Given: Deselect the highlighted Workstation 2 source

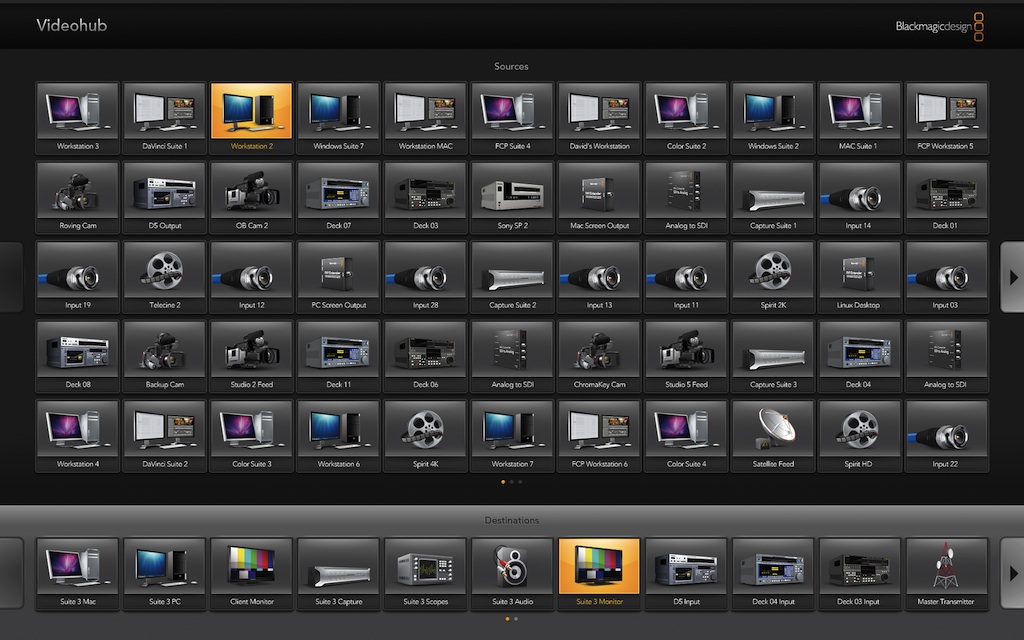Looking at the screenshot, I should tap(251, 117).
